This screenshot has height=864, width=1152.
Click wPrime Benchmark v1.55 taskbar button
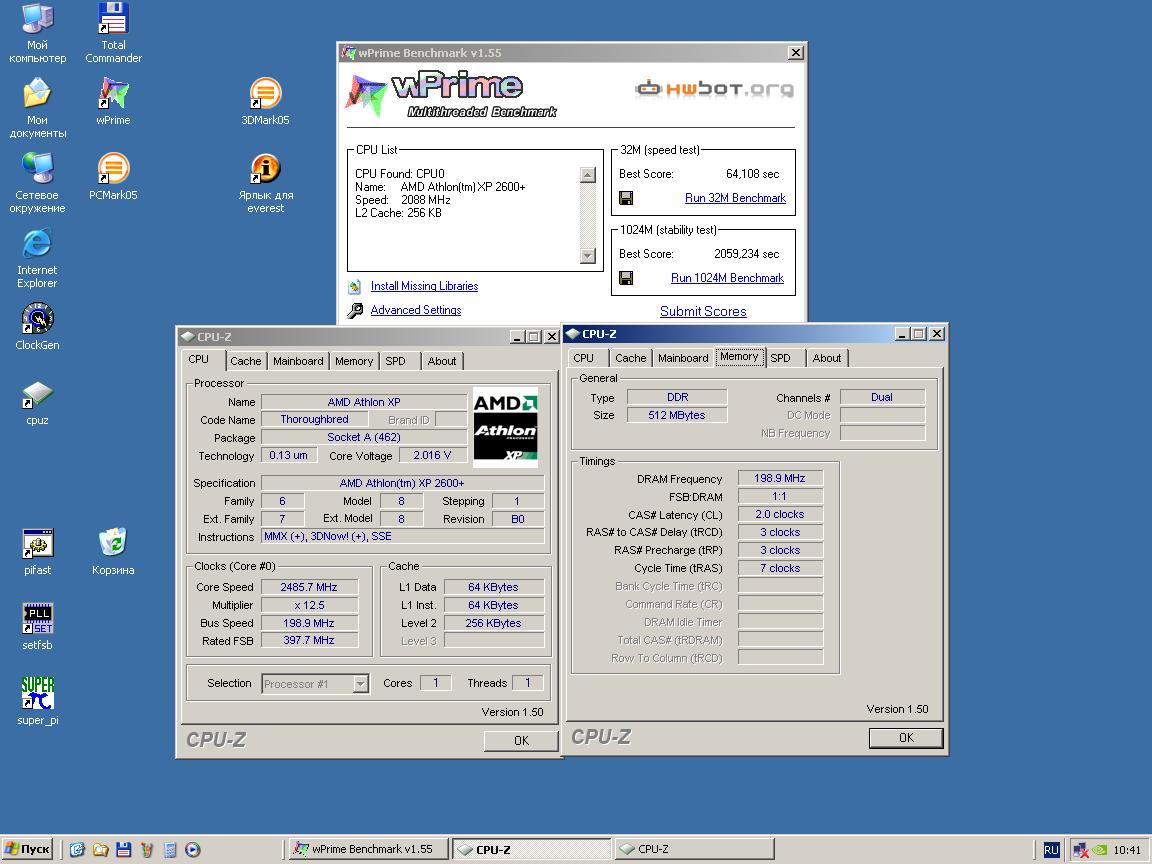[x=367, y=849]
